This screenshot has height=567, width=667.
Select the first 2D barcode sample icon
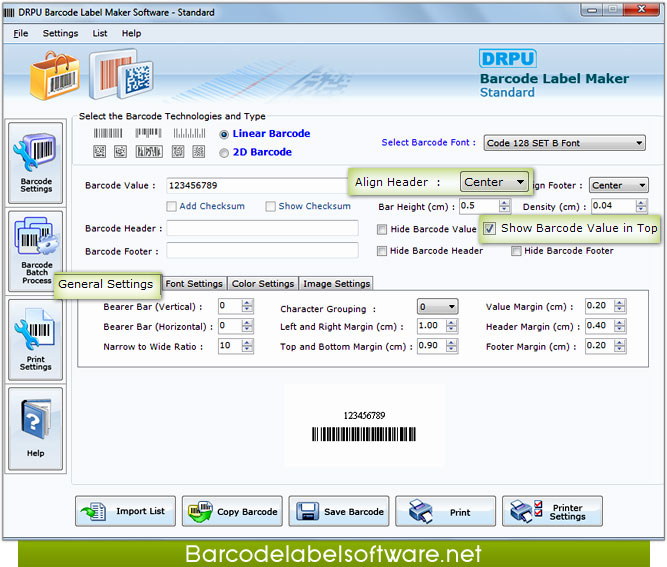tap(100, 151)
